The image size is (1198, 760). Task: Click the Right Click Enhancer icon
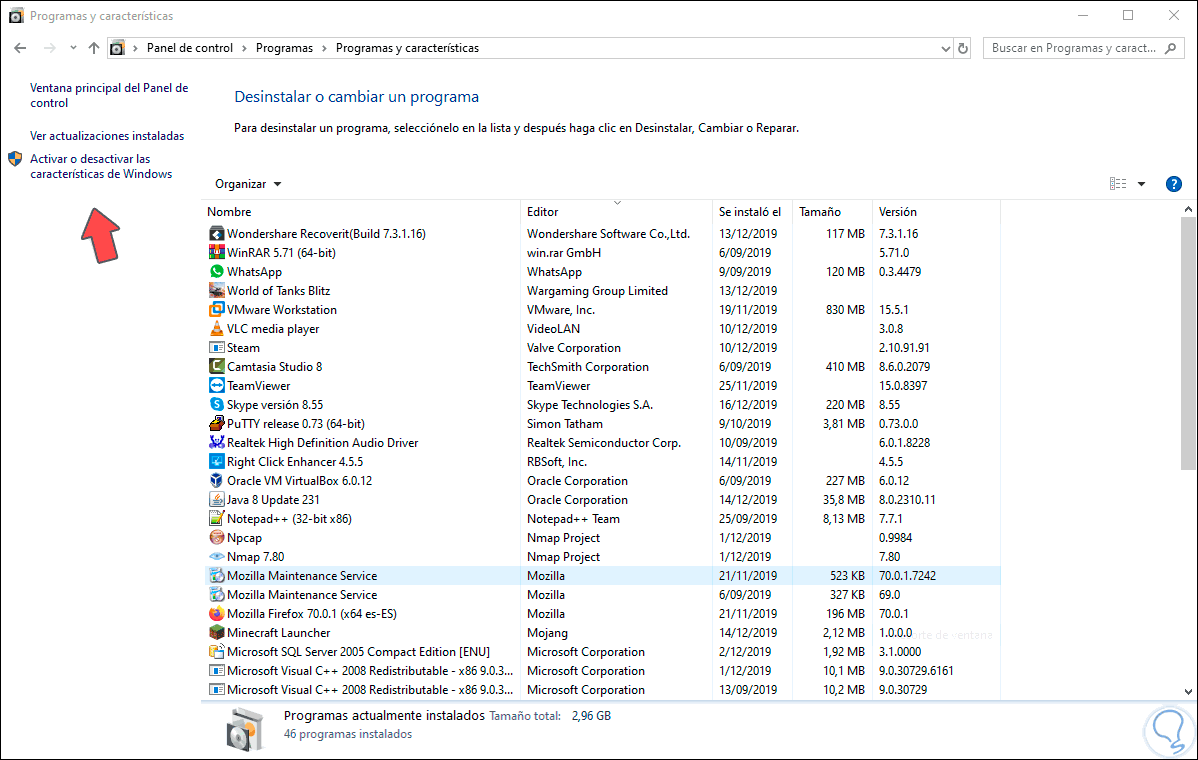pyautogui.click(x=216, y=462)
